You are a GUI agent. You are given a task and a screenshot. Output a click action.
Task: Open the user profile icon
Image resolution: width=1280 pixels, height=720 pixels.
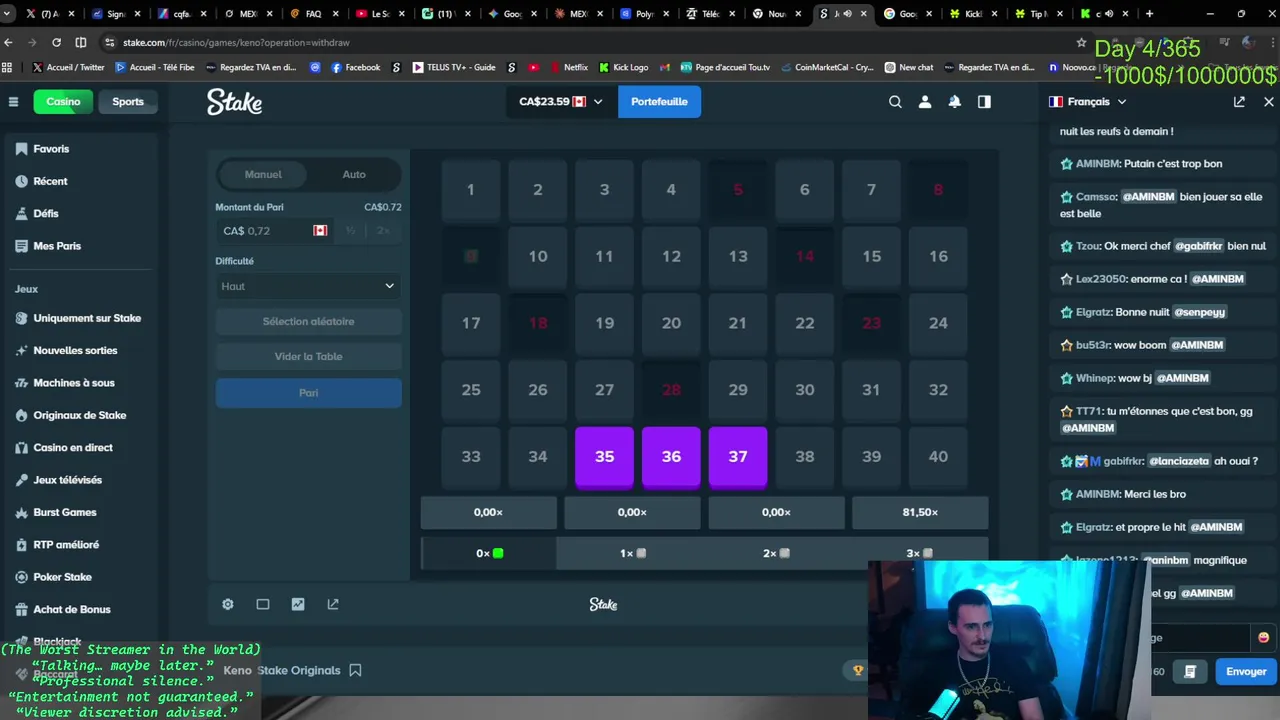pos(925,102)
